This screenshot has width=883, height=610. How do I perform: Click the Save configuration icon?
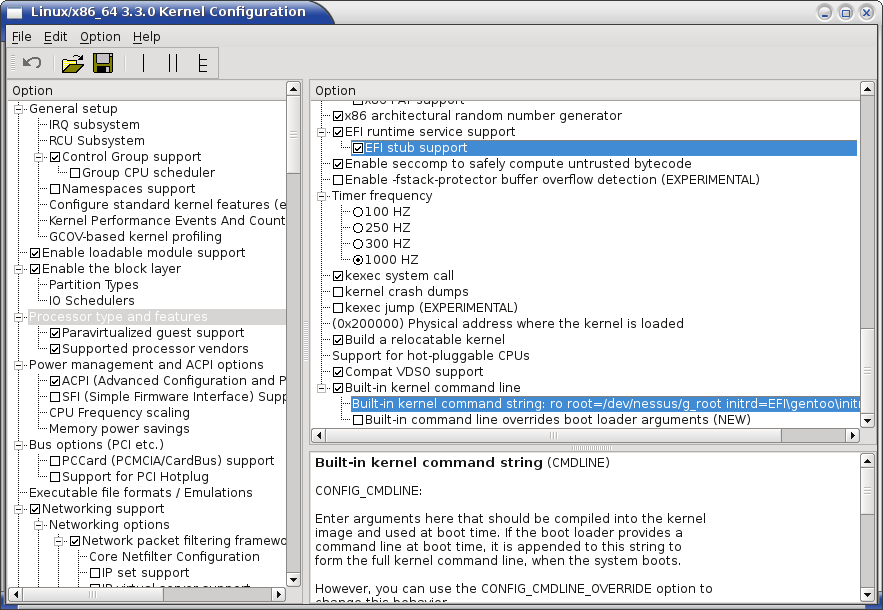point(103,63)
